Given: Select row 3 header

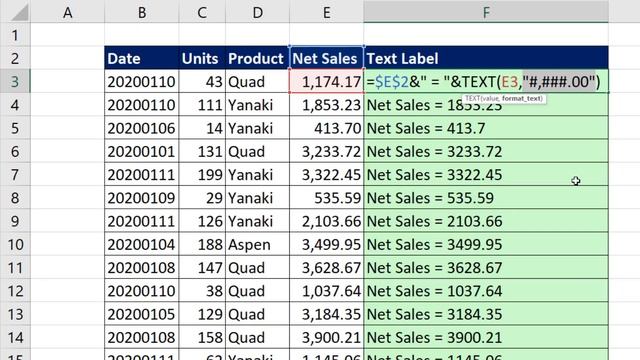Looking at the screenshot, I should [15, 82].
